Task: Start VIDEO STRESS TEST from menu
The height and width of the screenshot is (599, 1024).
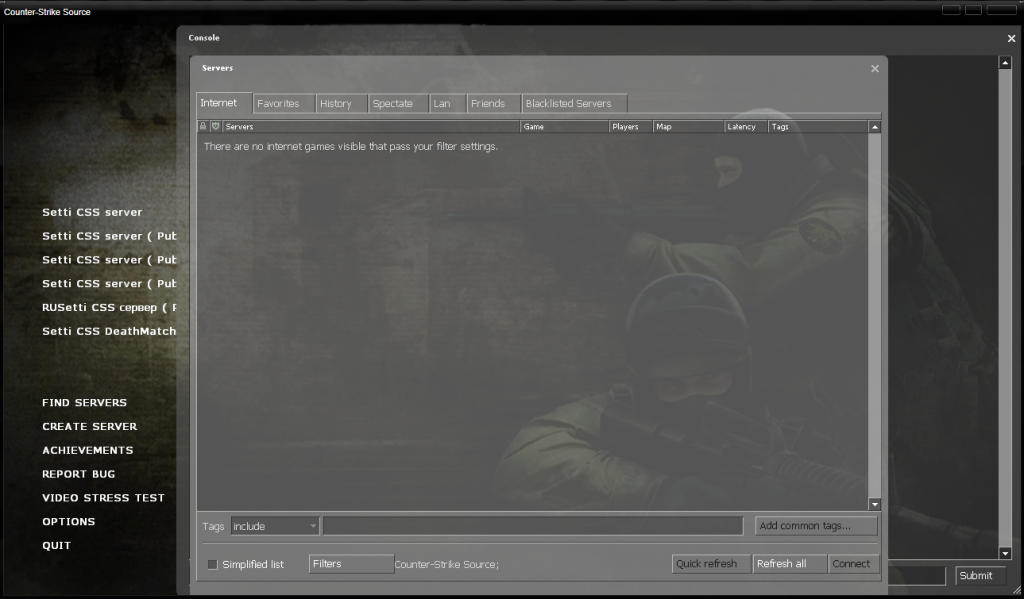Action: [103, 498]
